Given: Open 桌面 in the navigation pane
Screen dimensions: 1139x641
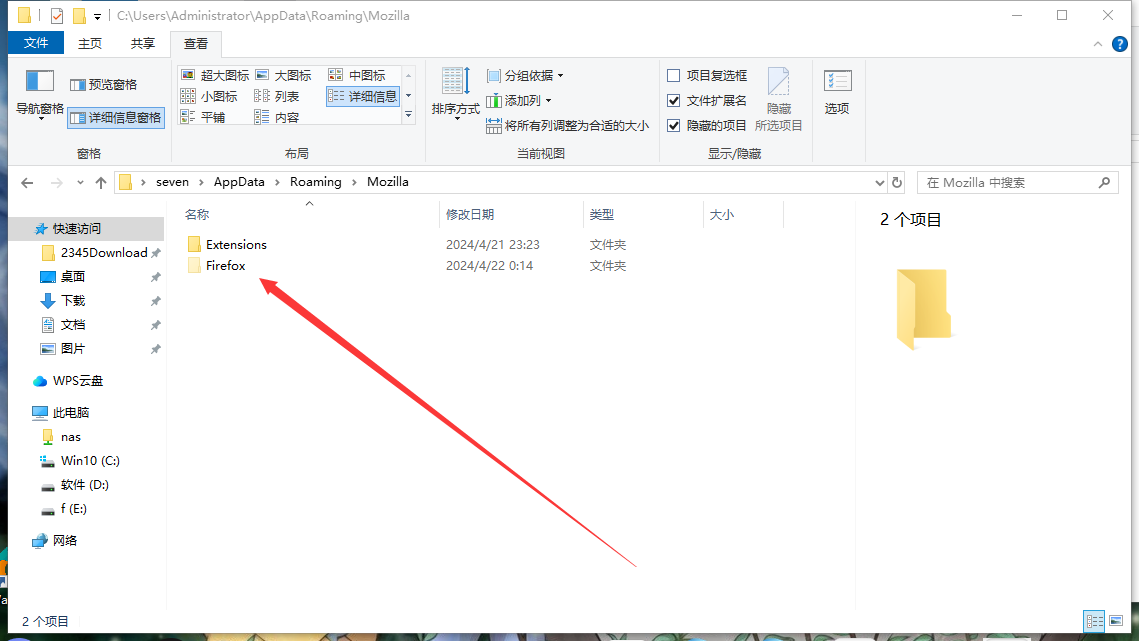Looking at the screenshot, I should pos(73,277).
